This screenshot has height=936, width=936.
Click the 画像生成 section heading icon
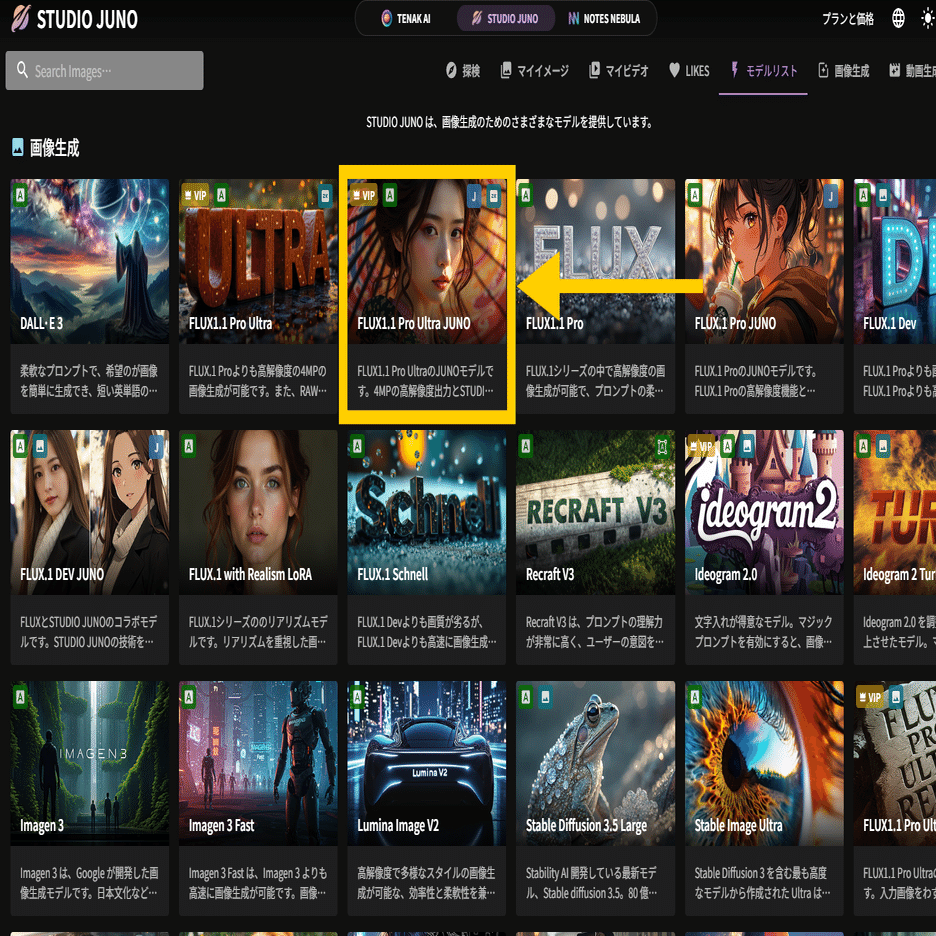18,147
